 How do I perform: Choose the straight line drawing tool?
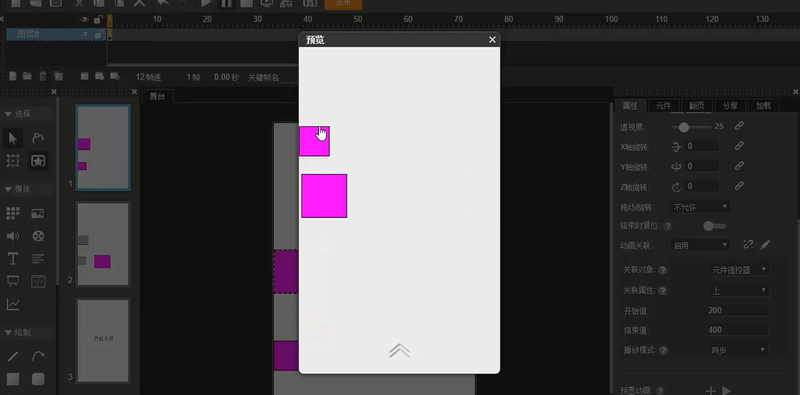click(13, 356)
